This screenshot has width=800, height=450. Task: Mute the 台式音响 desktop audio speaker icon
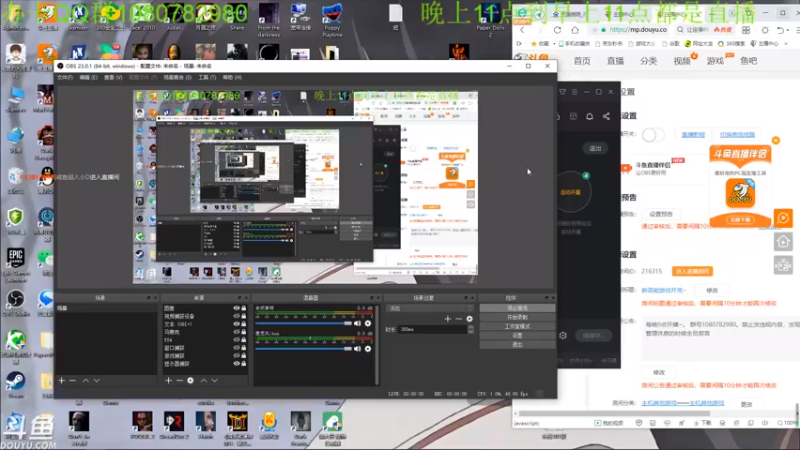(357, 323)
